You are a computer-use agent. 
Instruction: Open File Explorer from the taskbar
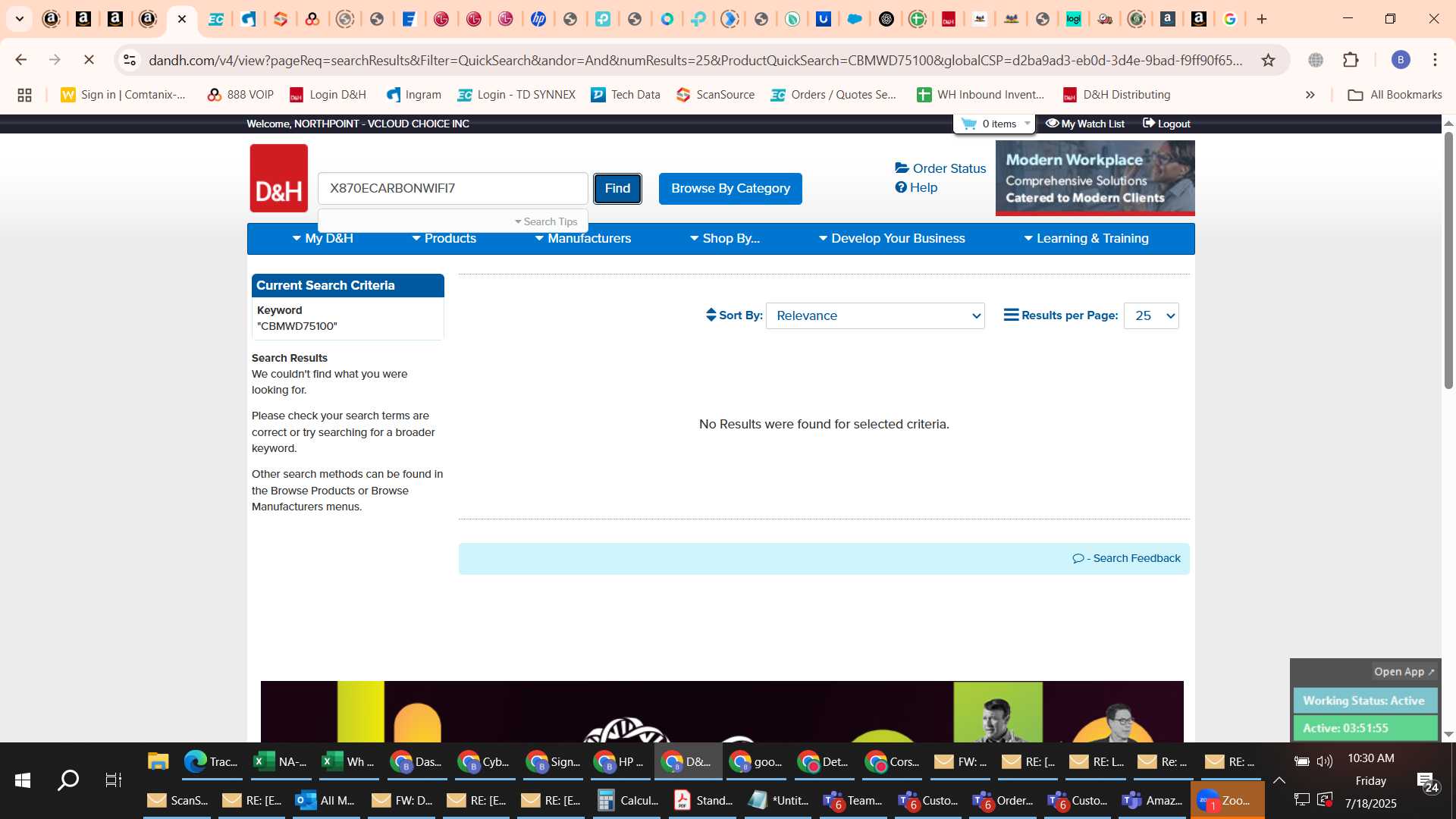[x=158, y=761]
